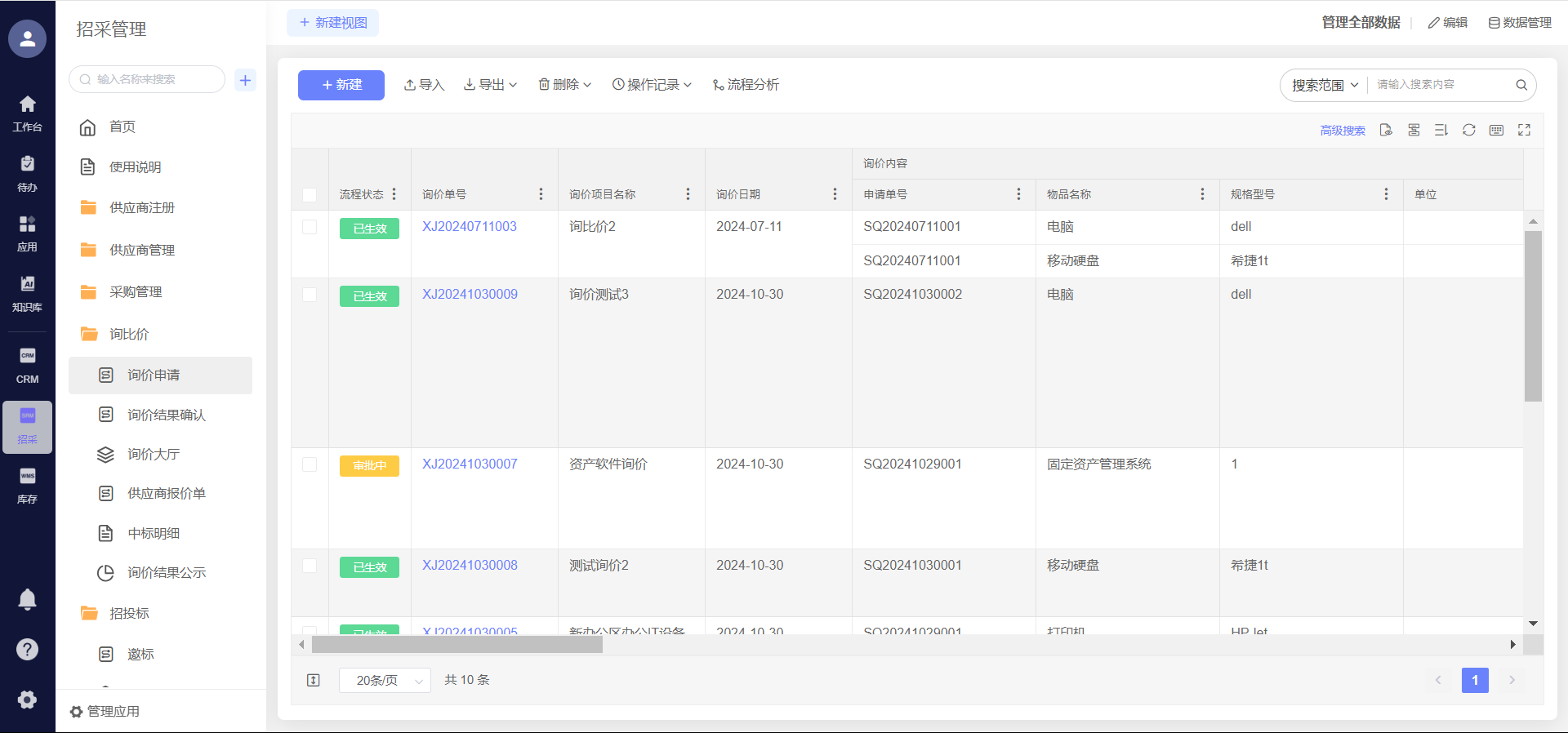Open the help question mark icon
Screen dimensions: 1568x733
(27, 649)
